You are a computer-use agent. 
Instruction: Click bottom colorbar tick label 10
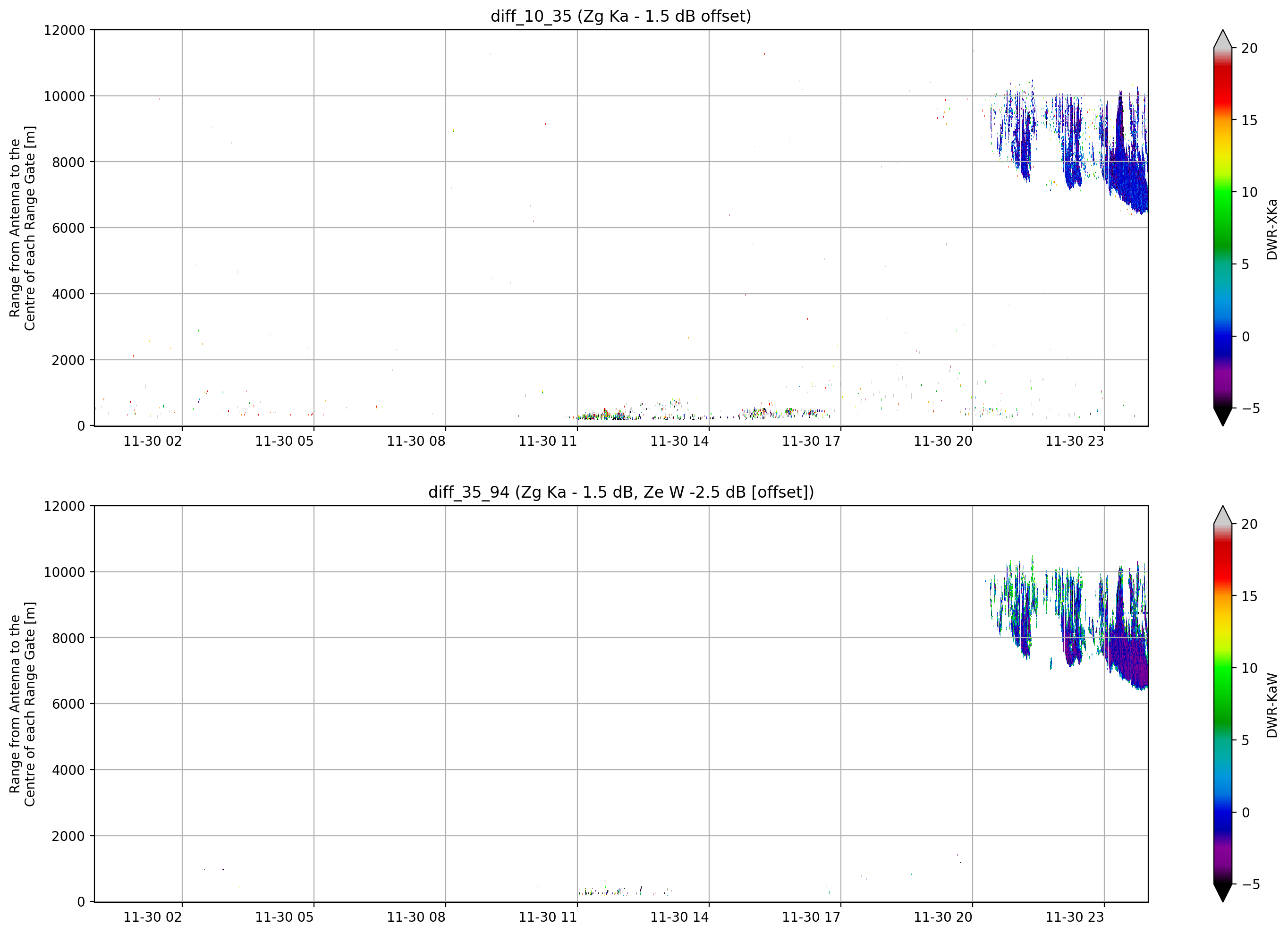click(1249, 668)
